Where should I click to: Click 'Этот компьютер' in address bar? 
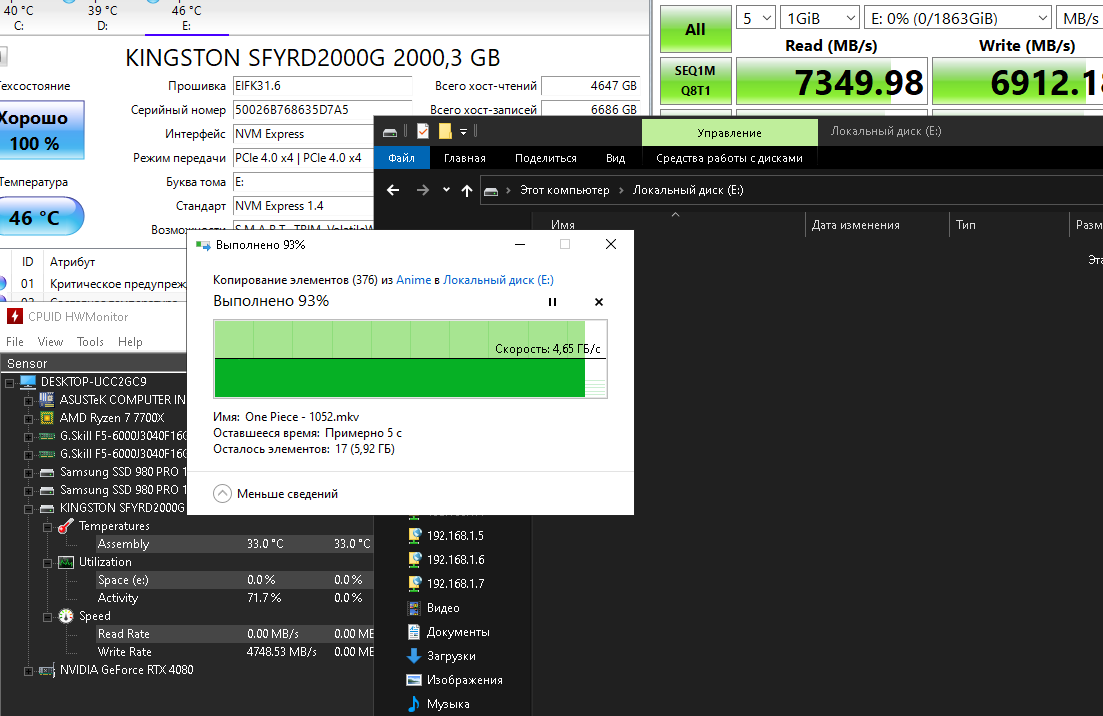[564, 190]
